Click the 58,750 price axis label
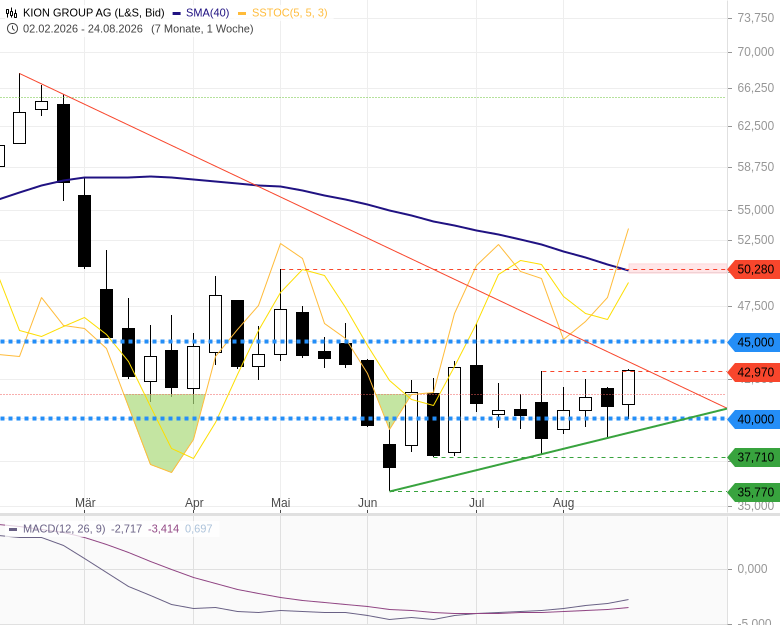This screenshot has height=625, width=780. (756, 167)
